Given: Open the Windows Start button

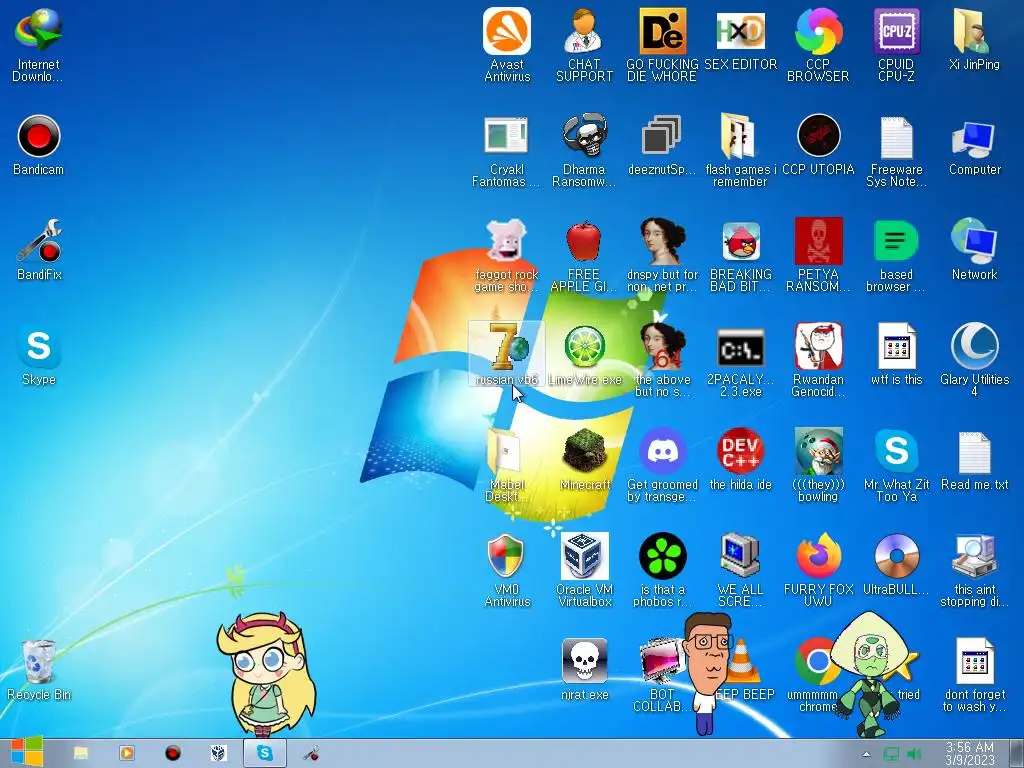Looking at the screenshot, I should pos(25,752).
